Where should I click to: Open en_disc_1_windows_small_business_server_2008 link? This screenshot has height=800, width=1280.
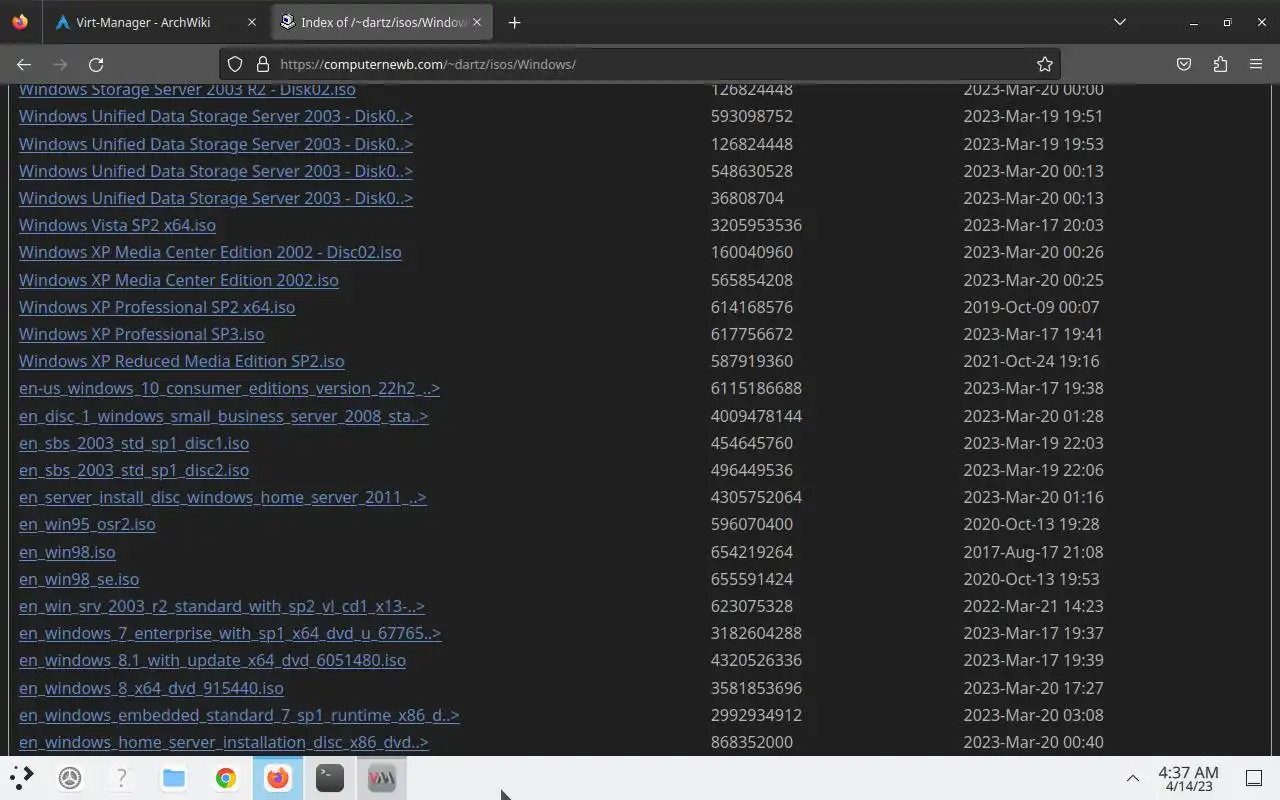point(224,416)
